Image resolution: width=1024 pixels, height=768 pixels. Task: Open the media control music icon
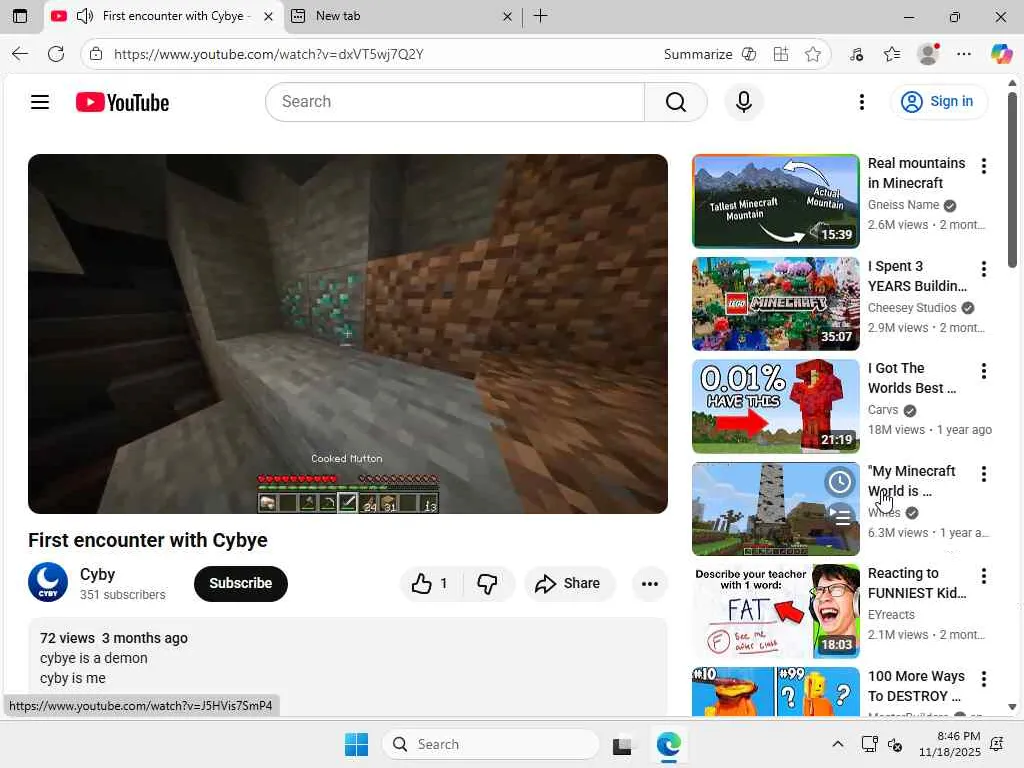856,54
